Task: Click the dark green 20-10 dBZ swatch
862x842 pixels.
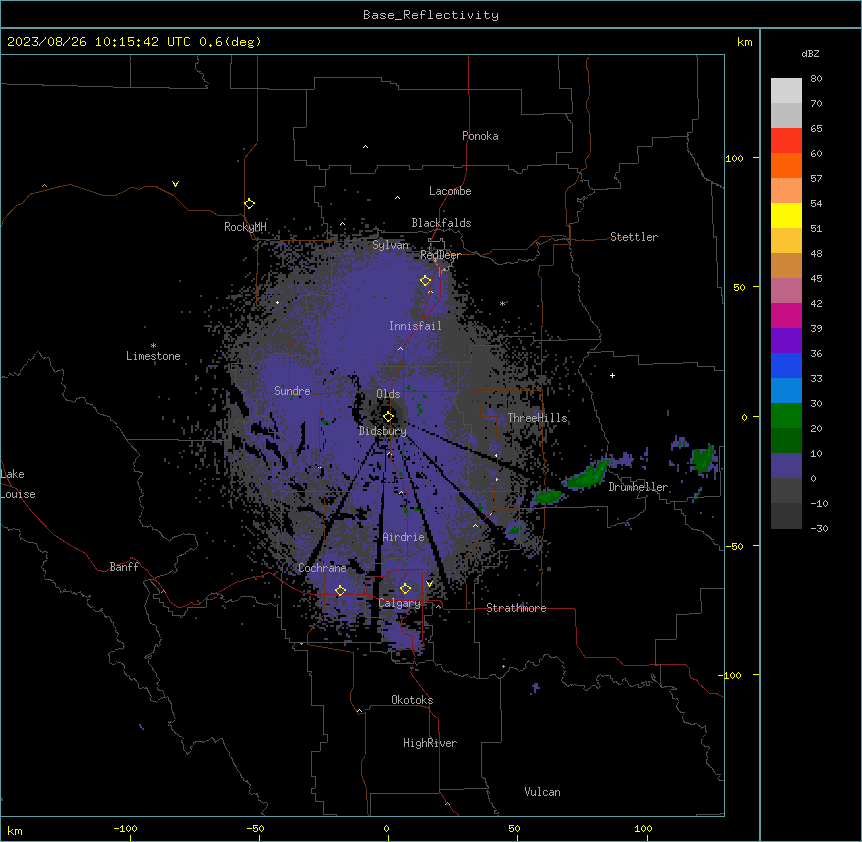Action: [786, 441]
